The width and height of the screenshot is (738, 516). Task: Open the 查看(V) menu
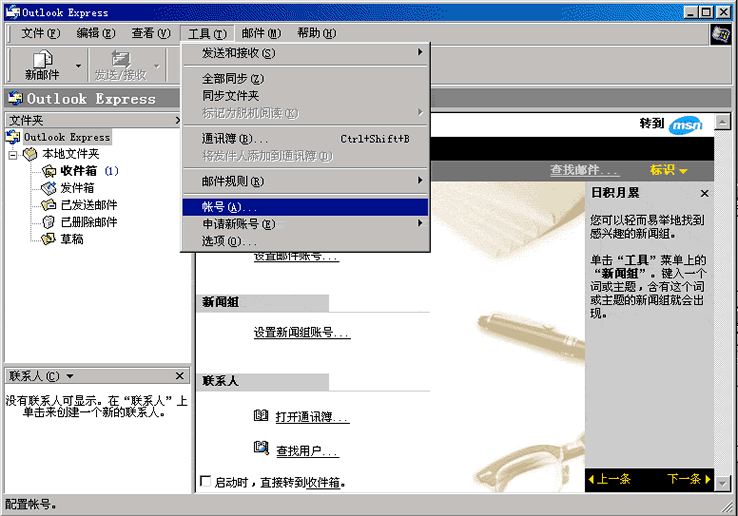tap(151, 33)
